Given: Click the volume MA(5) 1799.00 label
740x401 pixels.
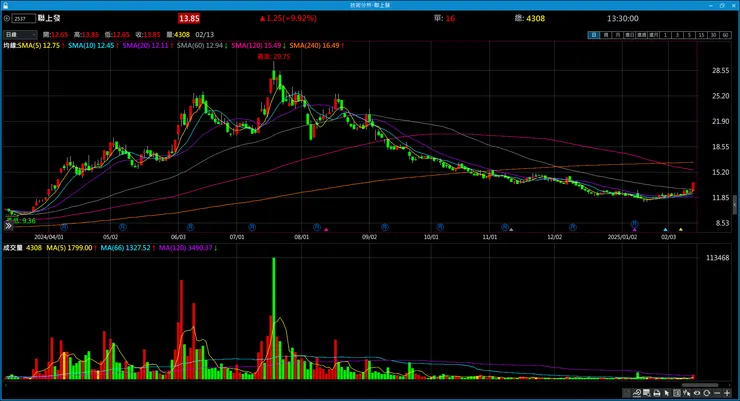Looking at the screenshot, I should 69,248.
